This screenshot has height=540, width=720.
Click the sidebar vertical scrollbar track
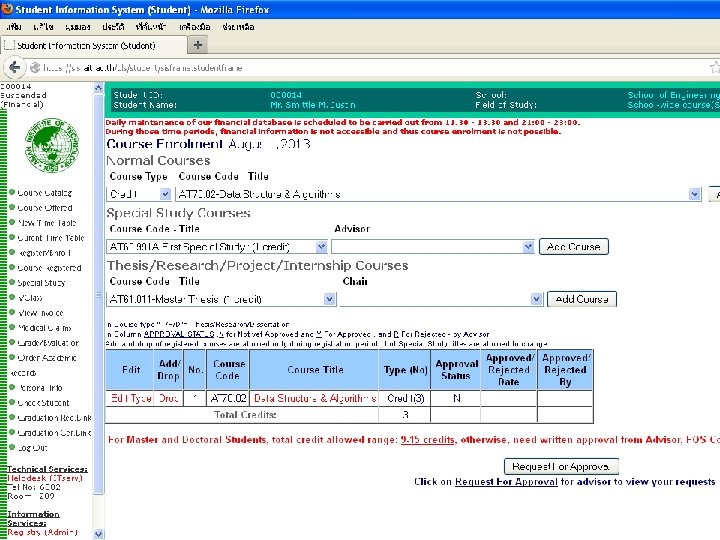[x=98, y=511]
